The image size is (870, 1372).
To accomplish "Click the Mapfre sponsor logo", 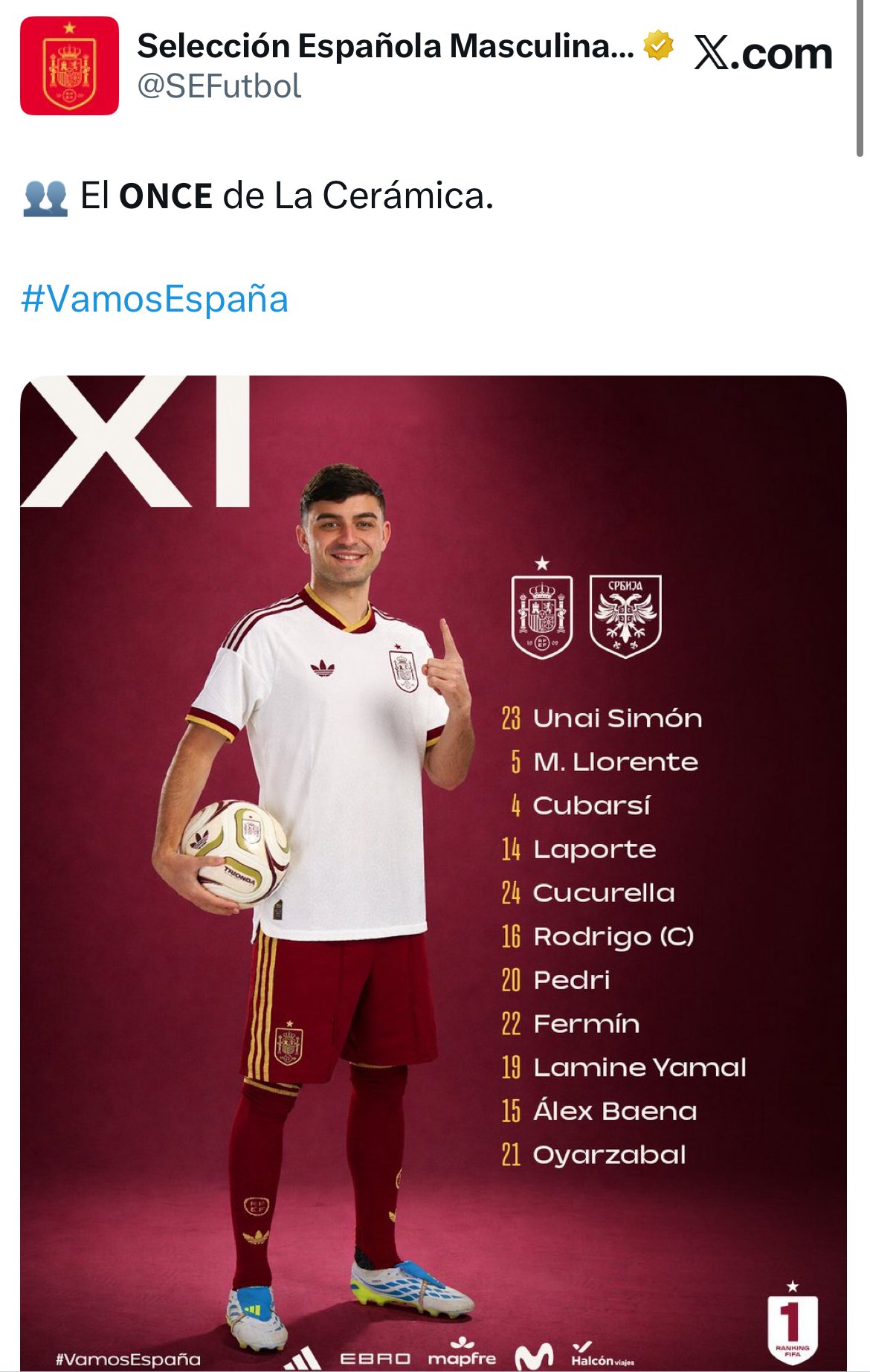I will pos(462,1353).
